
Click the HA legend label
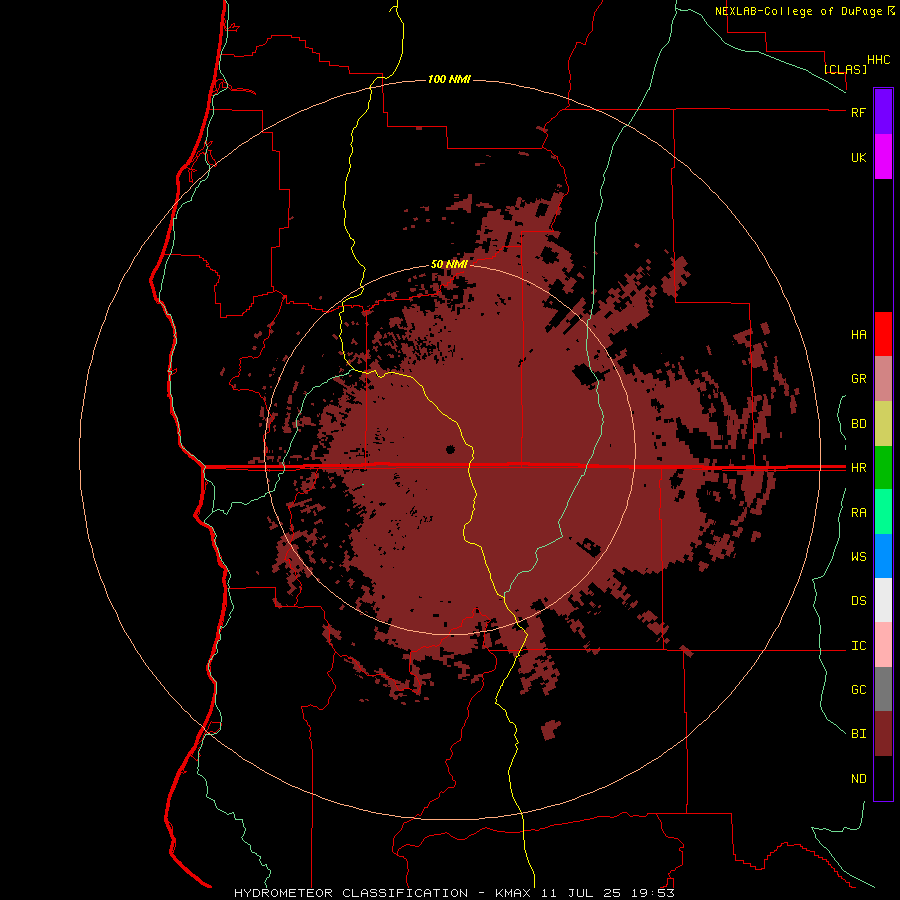coord(858,335)
